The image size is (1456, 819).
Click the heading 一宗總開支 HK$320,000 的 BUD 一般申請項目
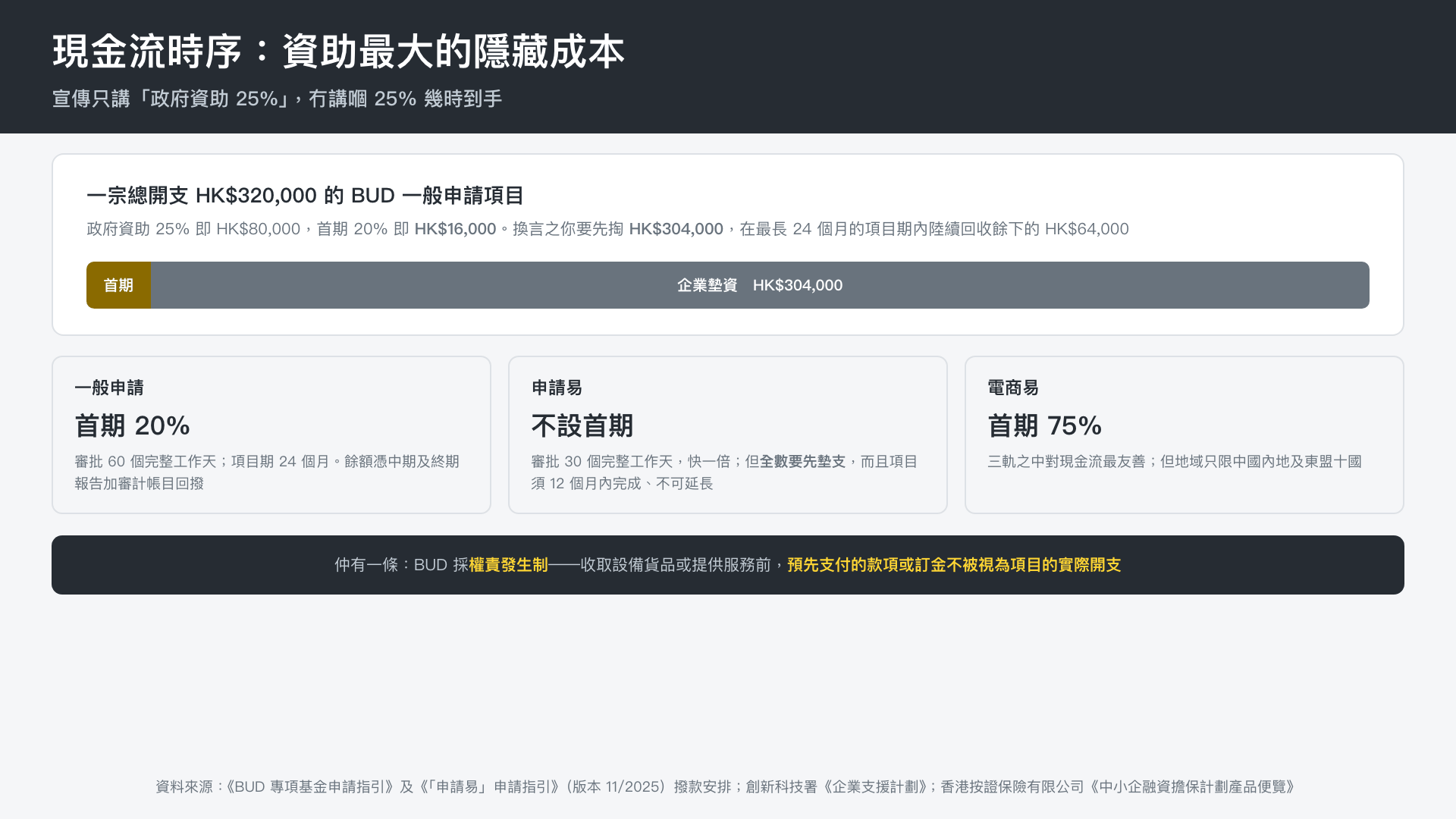coord(305,196)
